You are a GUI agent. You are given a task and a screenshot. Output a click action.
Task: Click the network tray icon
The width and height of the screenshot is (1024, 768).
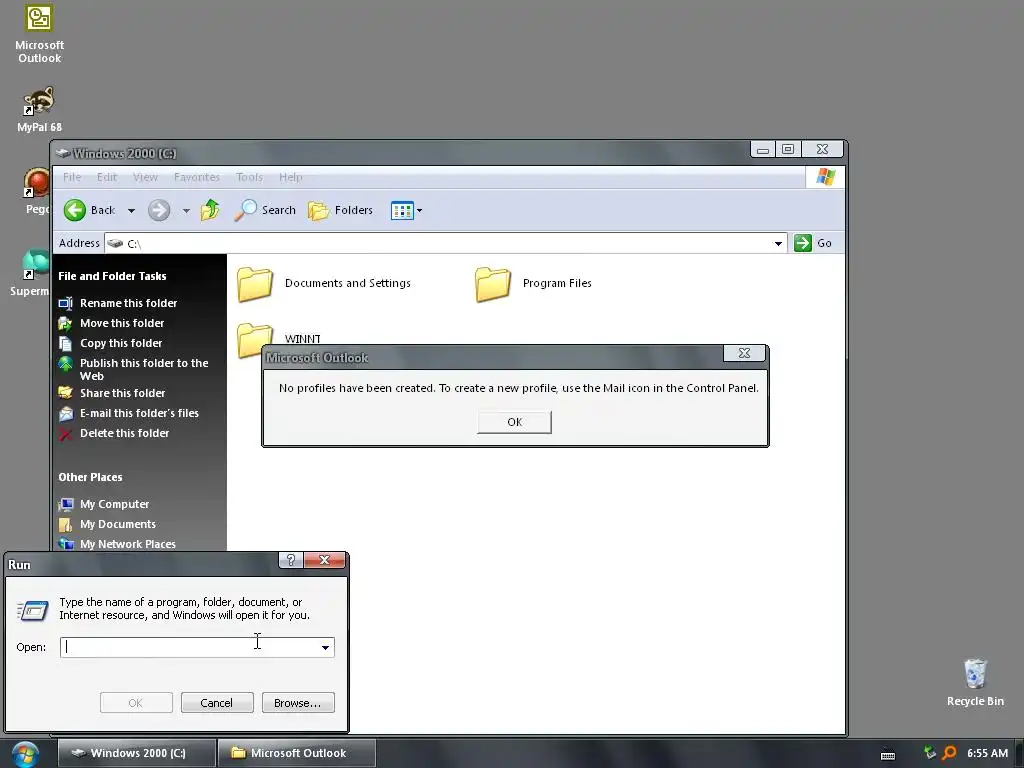click(929, 752)
